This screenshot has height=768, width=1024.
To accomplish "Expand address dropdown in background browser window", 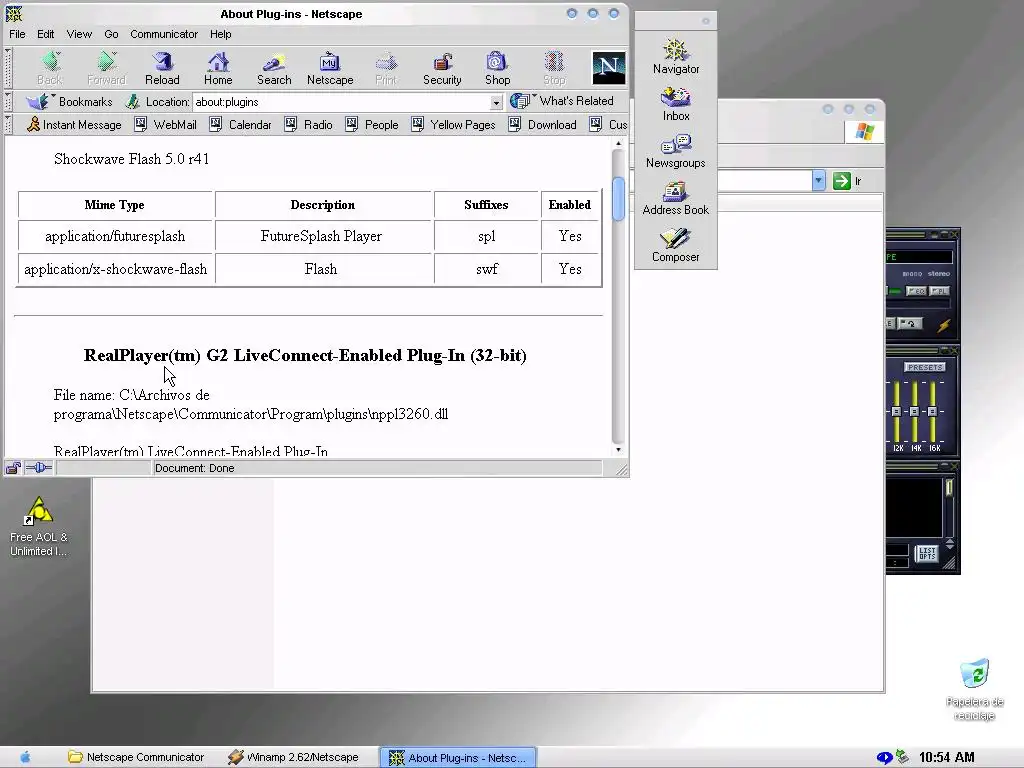I will 818,180.
